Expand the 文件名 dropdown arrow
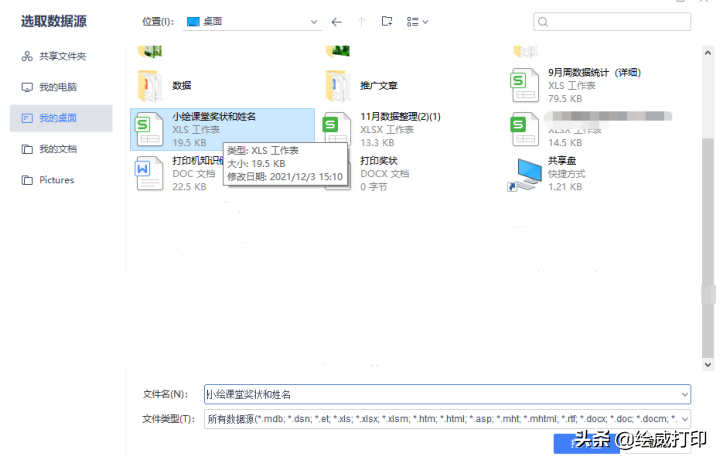 [x=685, y=394]
